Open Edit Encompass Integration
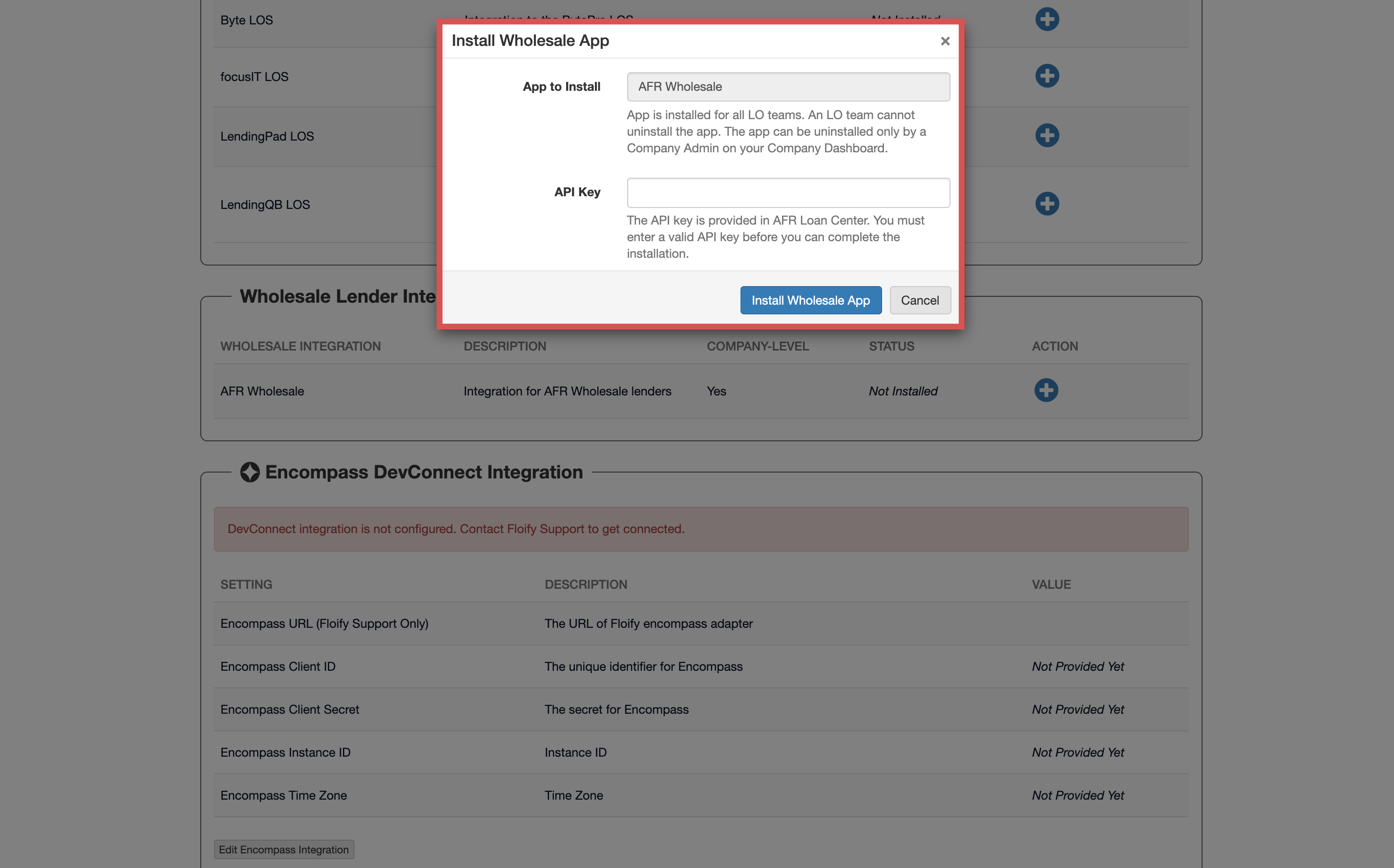 coord(284,849)
